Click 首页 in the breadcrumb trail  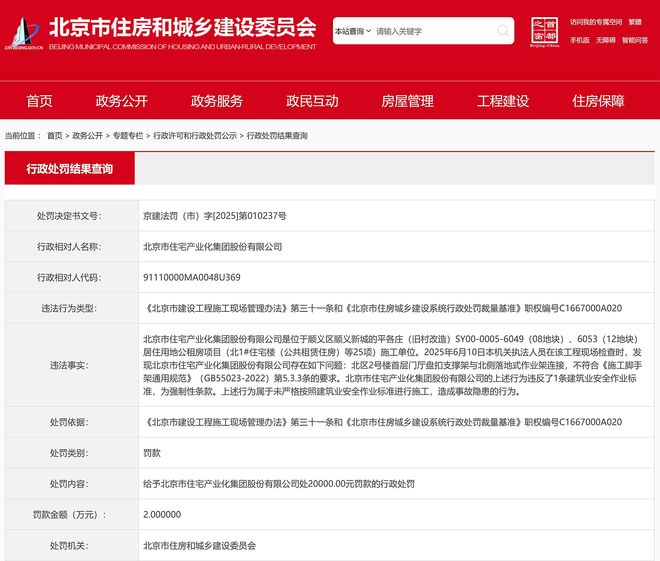[54, 136]
